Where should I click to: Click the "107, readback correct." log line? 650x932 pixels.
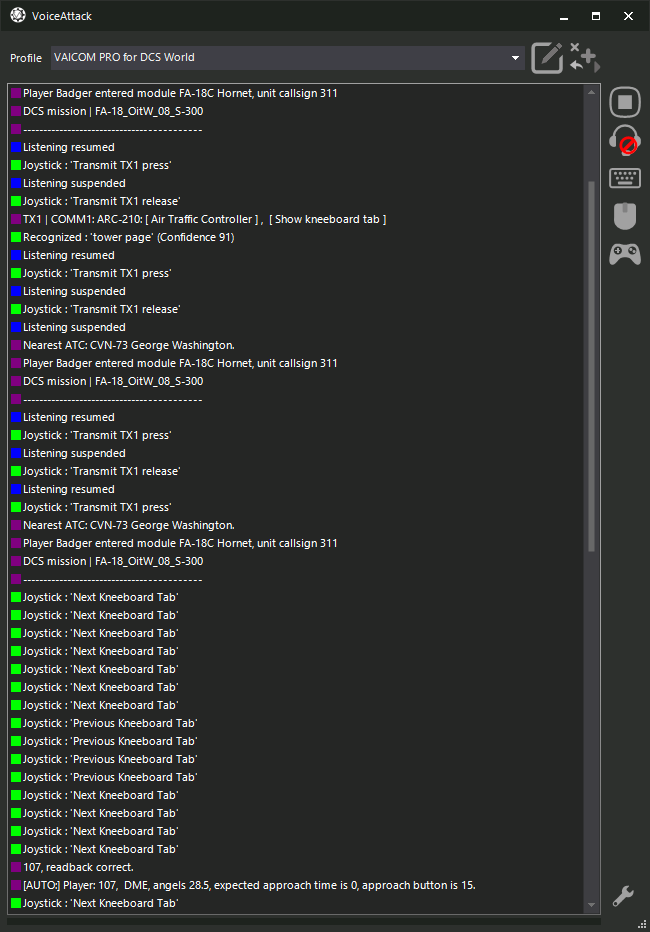(72, 867)
